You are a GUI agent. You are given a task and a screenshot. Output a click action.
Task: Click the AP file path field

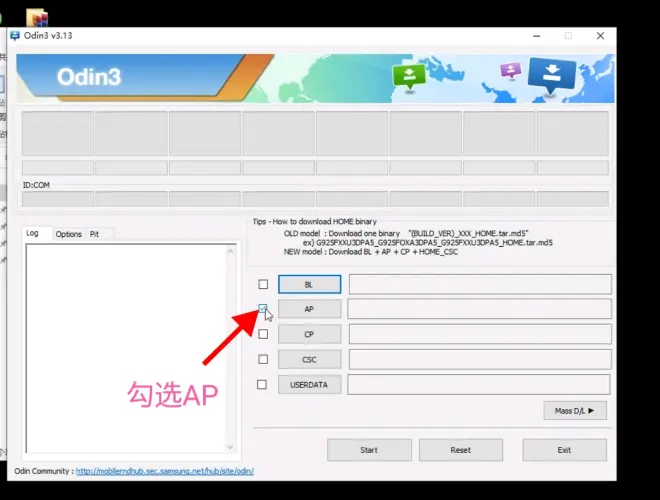click(479, 309)
